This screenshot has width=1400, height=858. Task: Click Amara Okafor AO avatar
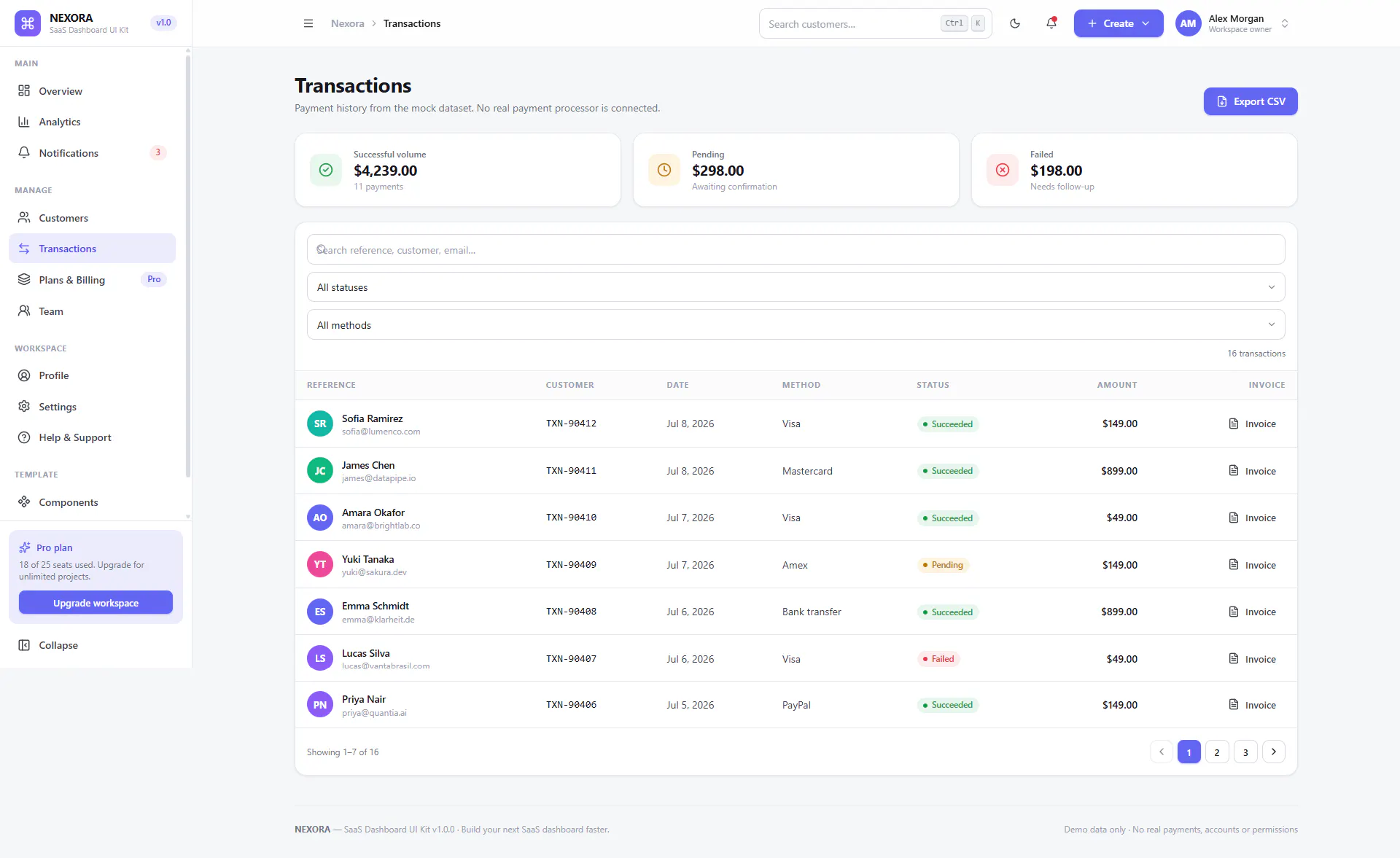[320, 518]
